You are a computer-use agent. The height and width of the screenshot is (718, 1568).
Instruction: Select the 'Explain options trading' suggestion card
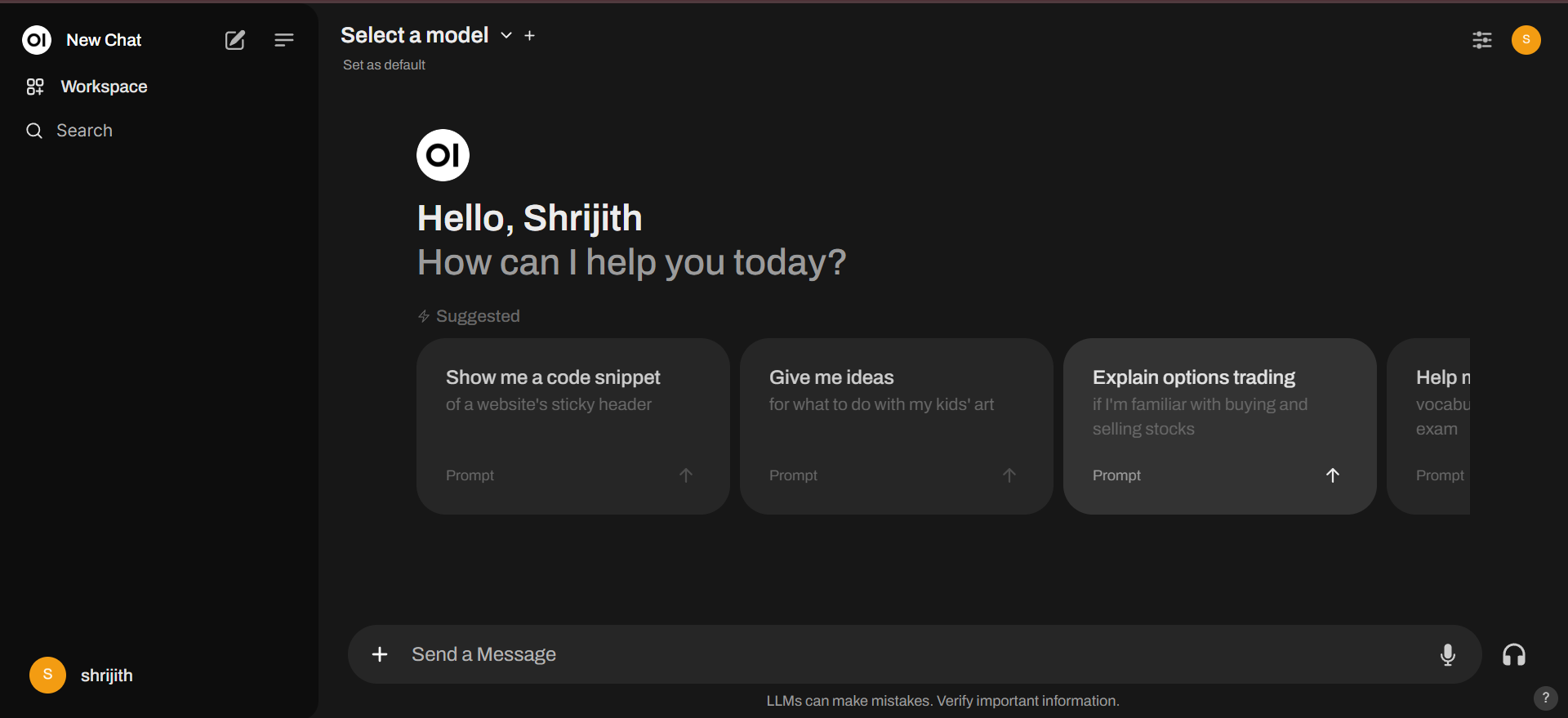coord(1219,426)
